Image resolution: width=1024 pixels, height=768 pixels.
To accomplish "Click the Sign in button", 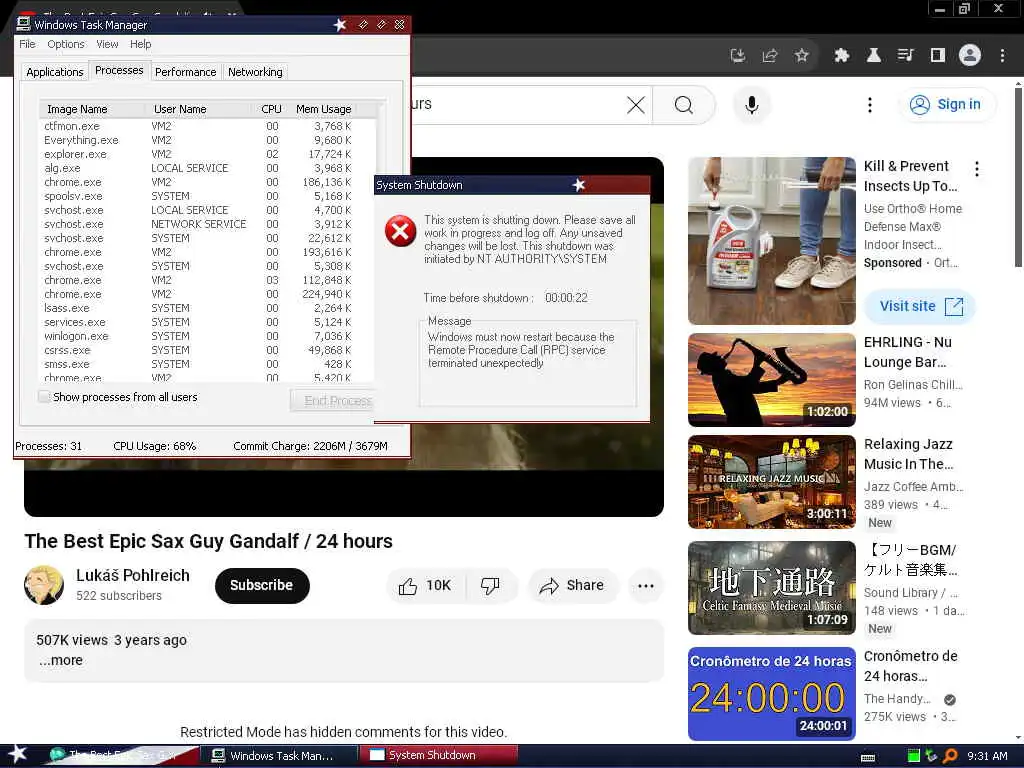I will (x=947, y=104).
